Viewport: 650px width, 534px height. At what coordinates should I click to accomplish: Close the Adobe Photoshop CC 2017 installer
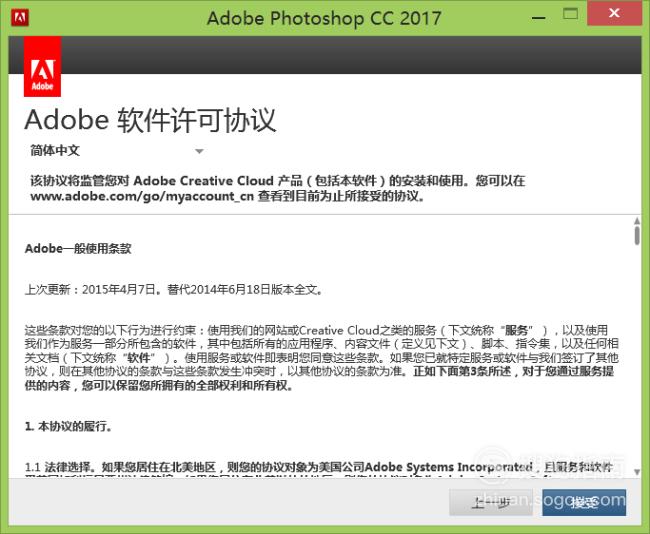click(614, 13)
